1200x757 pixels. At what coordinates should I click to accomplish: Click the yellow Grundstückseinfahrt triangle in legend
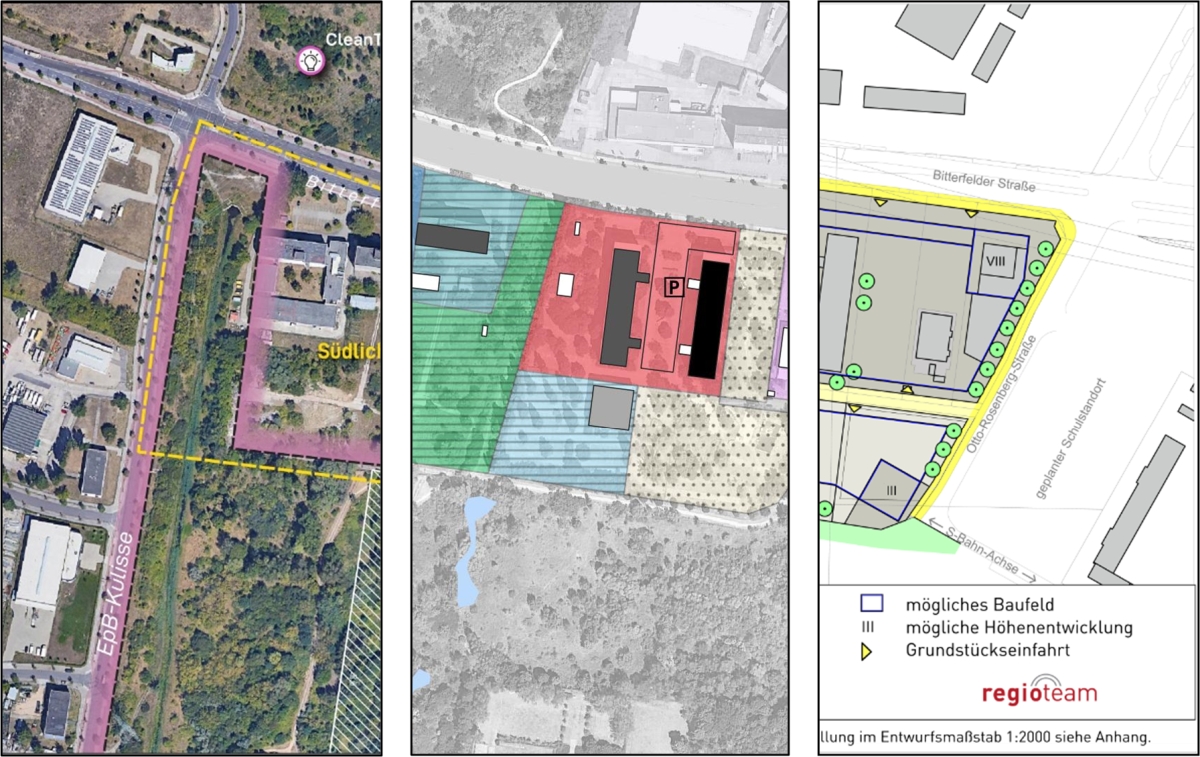pyautogui.click(x=867, y=652)
